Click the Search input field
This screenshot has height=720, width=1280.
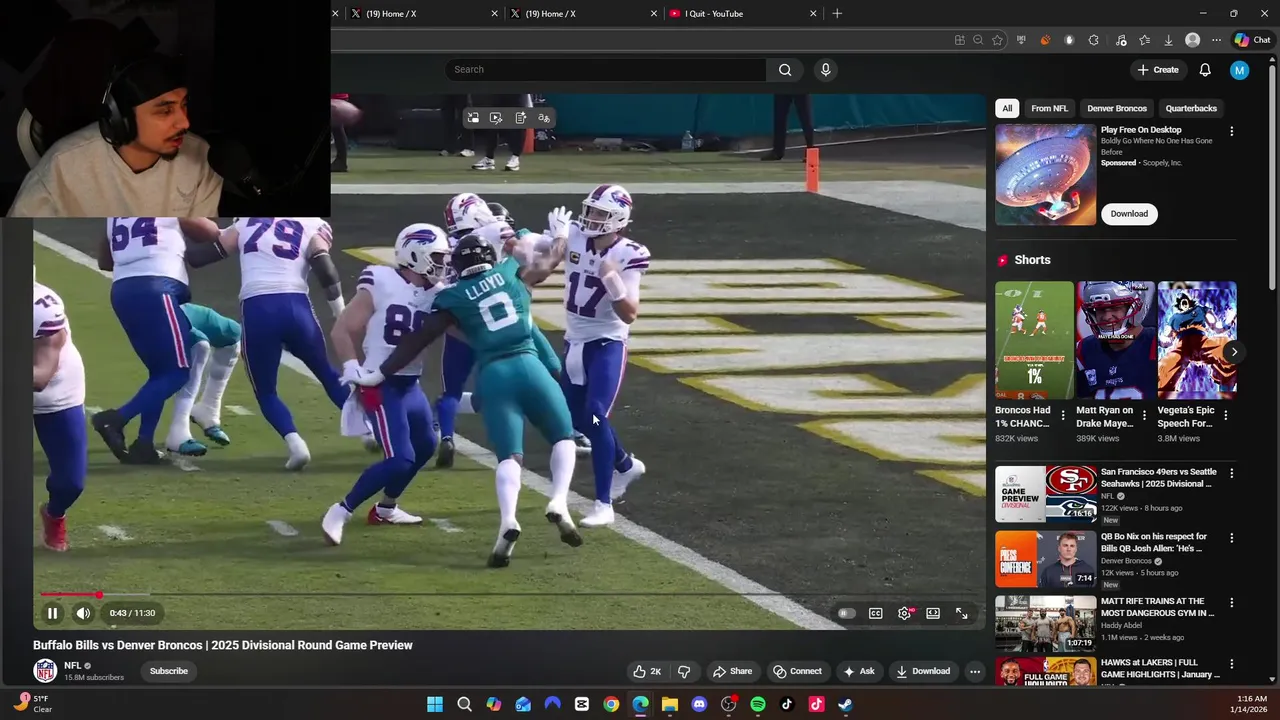pos(606,69)
